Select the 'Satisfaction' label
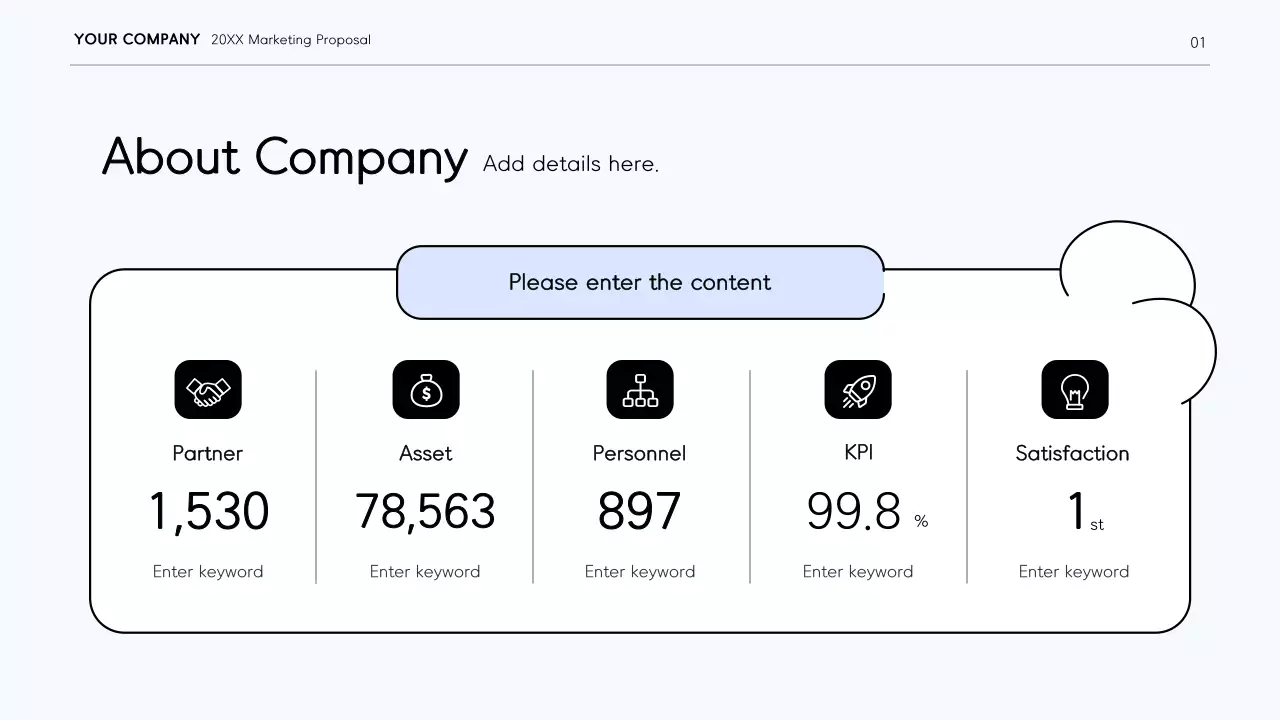The height and width of the screenshot is (720, 1280). click(x=1072, y=453)
